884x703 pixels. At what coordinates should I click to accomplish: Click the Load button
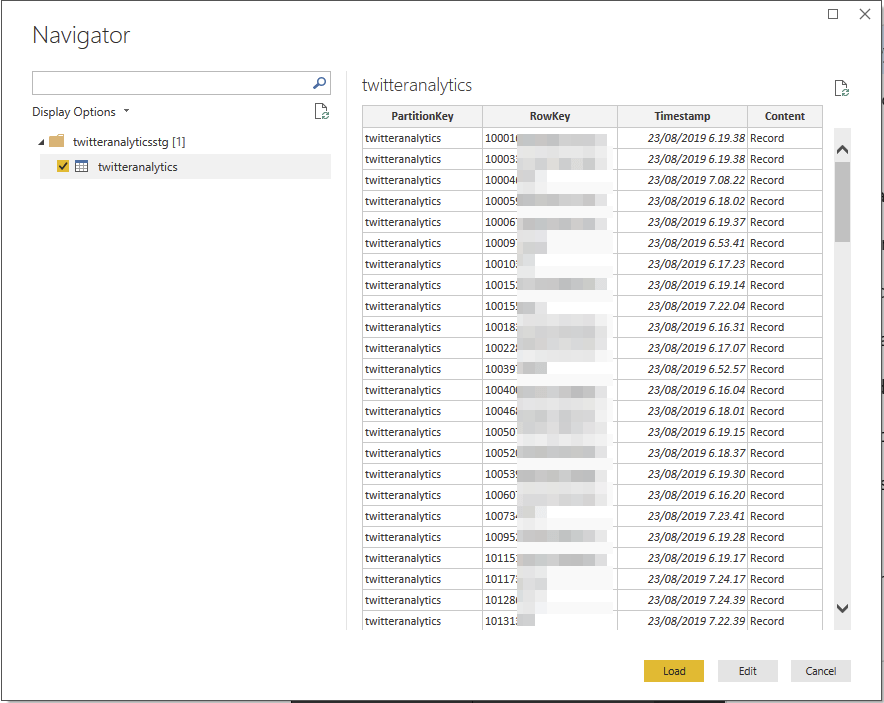tap(674, 671)
